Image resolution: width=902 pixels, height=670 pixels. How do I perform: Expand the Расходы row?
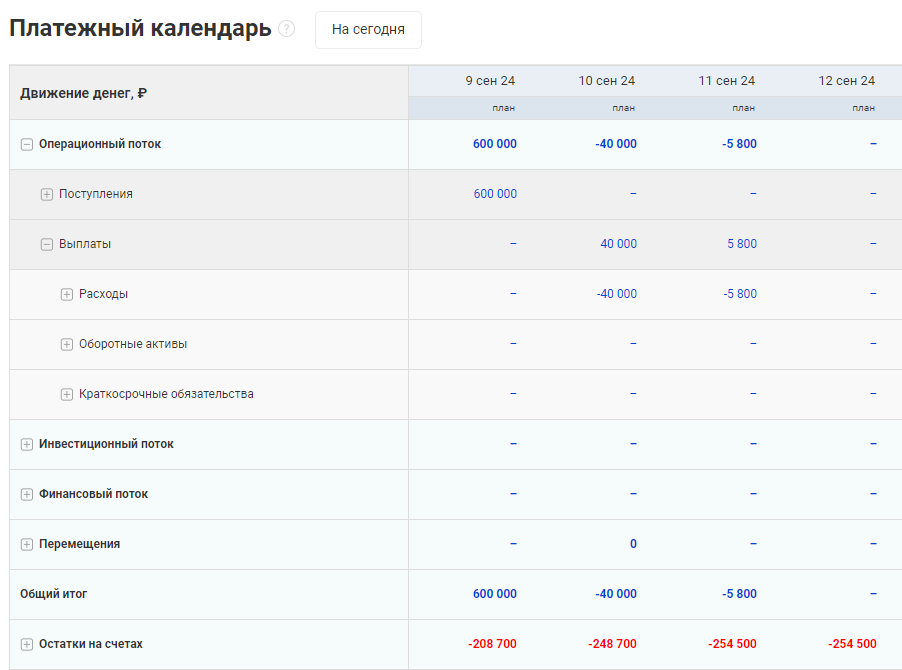(66, 294)
